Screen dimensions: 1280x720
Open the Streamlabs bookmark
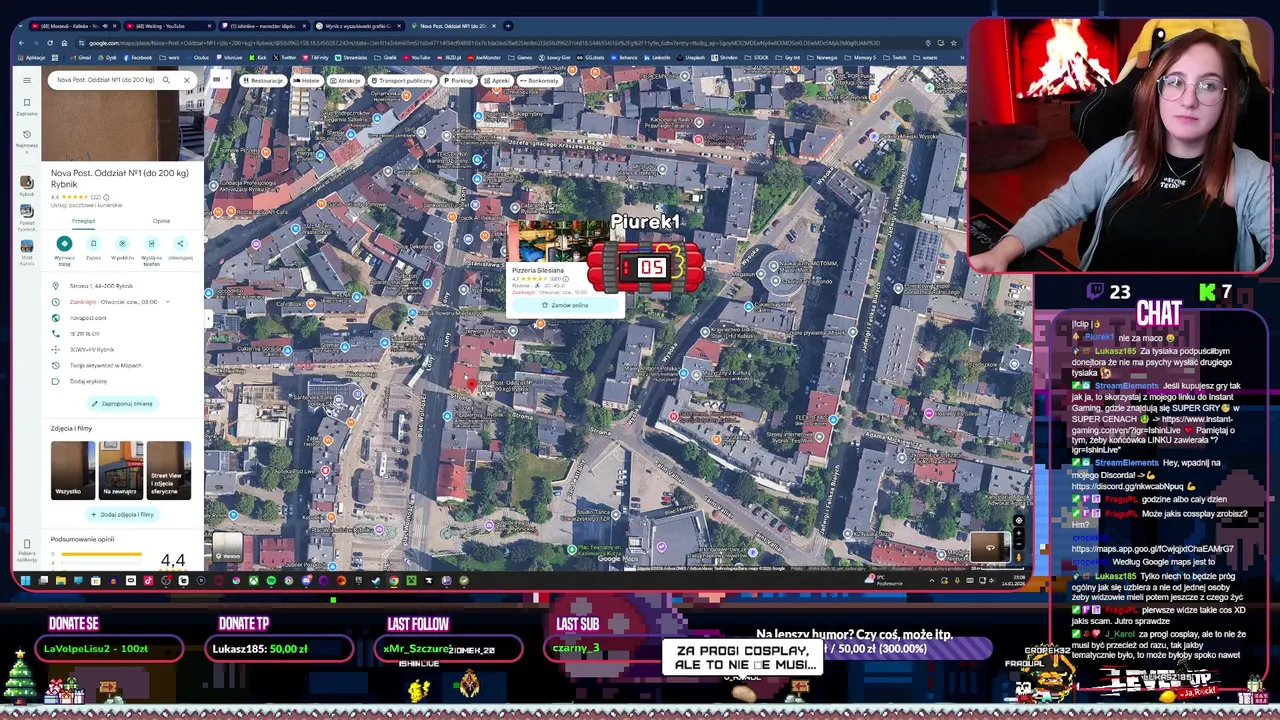point(353,57)
